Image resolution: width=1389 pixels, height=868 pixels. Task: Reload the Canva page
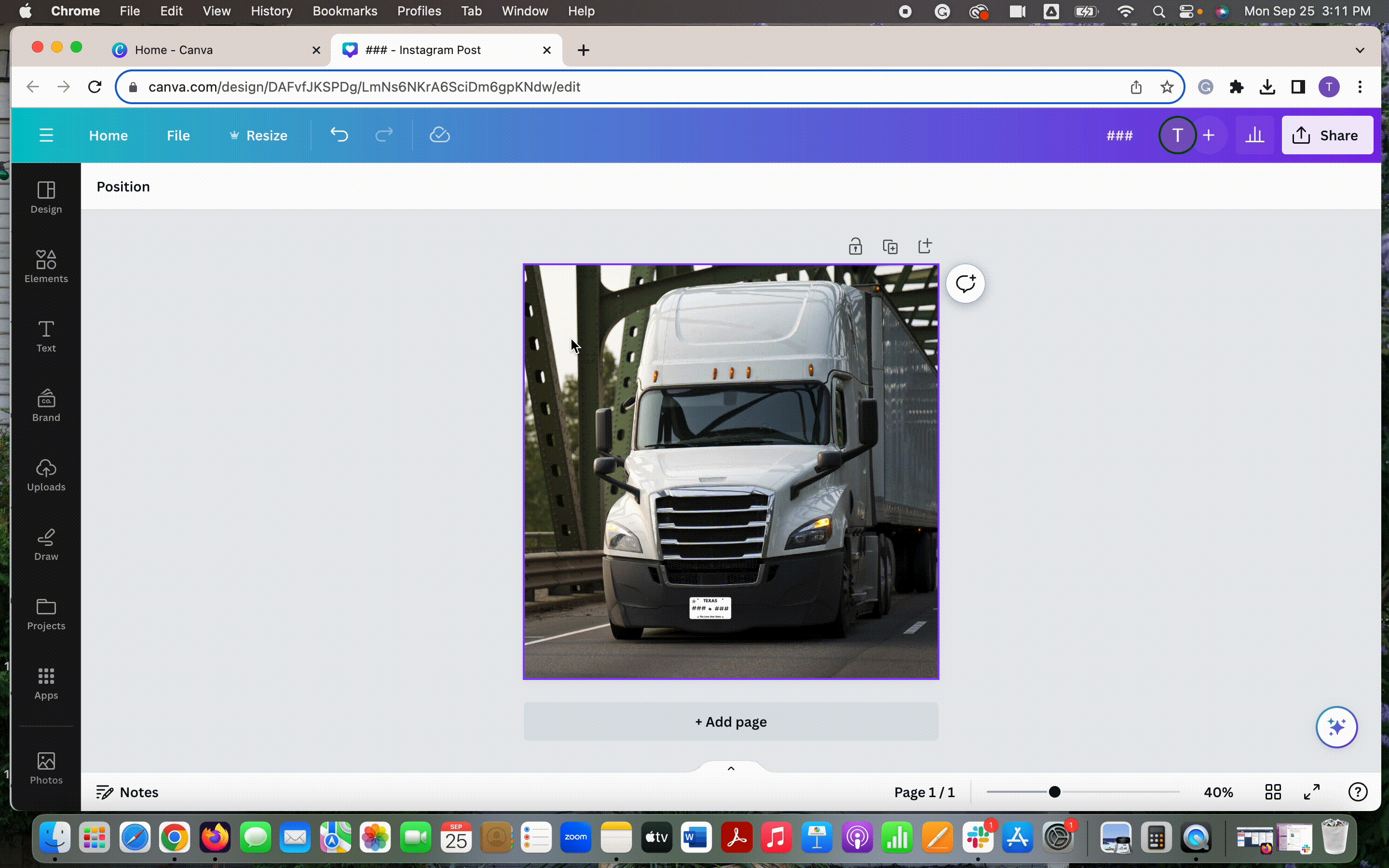95,87
